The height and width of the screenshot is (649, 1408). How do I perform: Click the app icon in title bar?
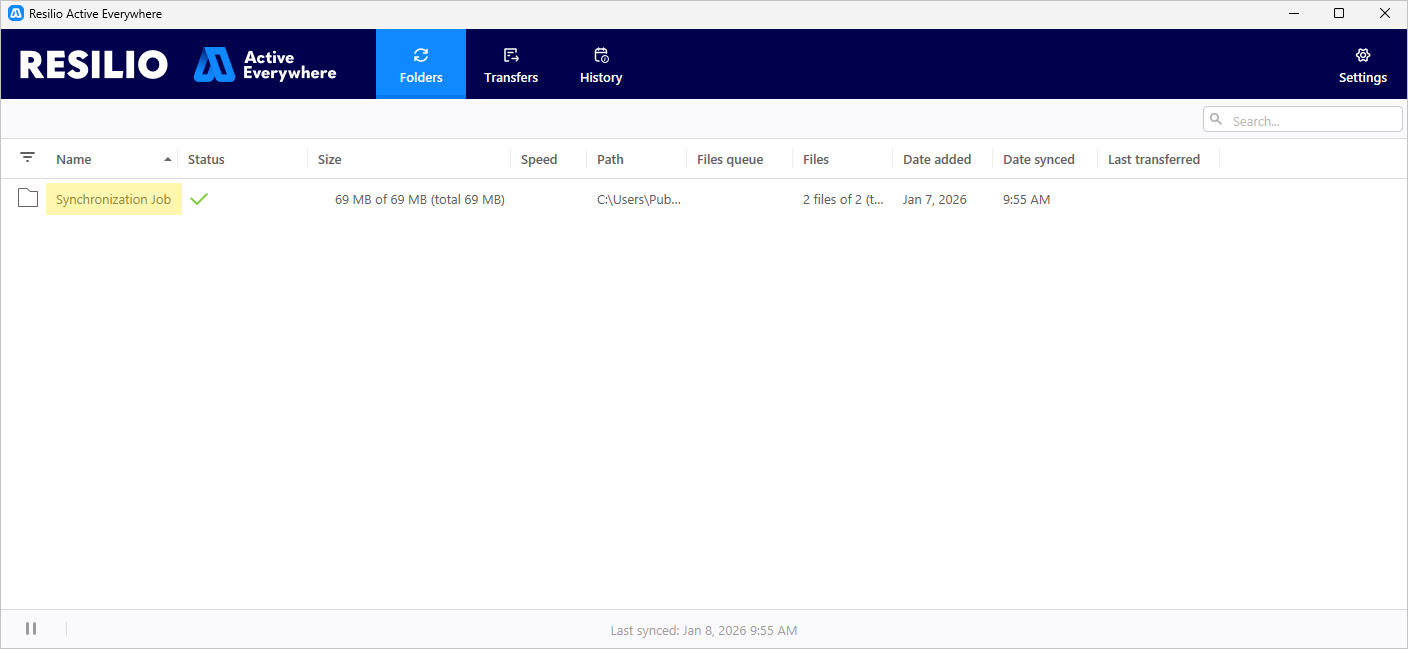click(16, 14)
